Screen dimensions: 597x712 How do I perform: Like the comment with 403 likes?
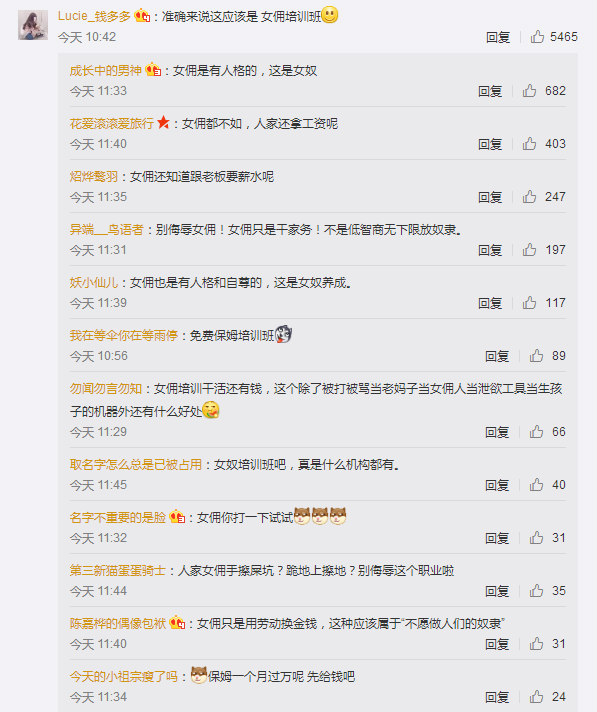529,143
